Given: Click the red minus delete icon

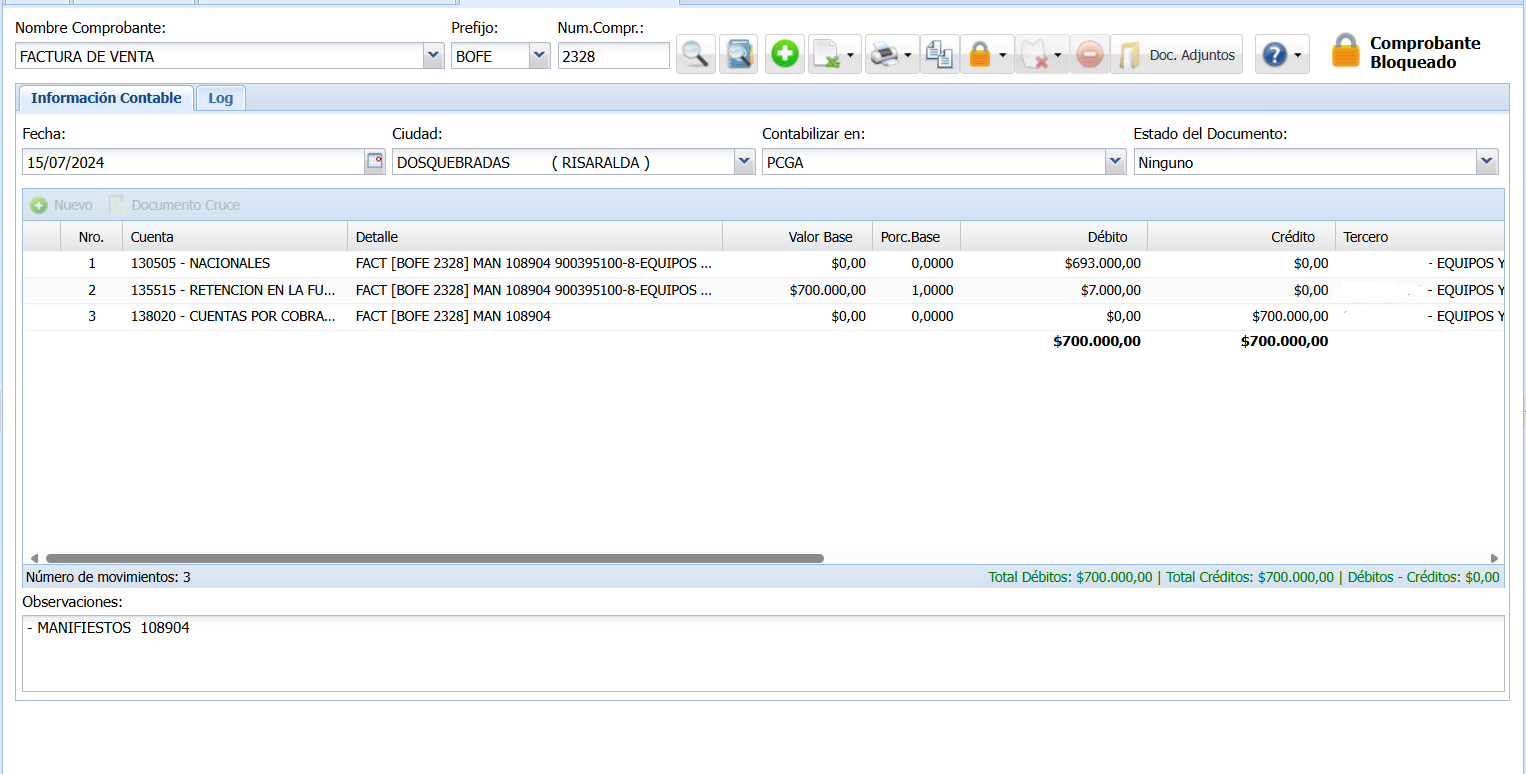Looking at the screenshot, I should click(x=1090, y=54).
